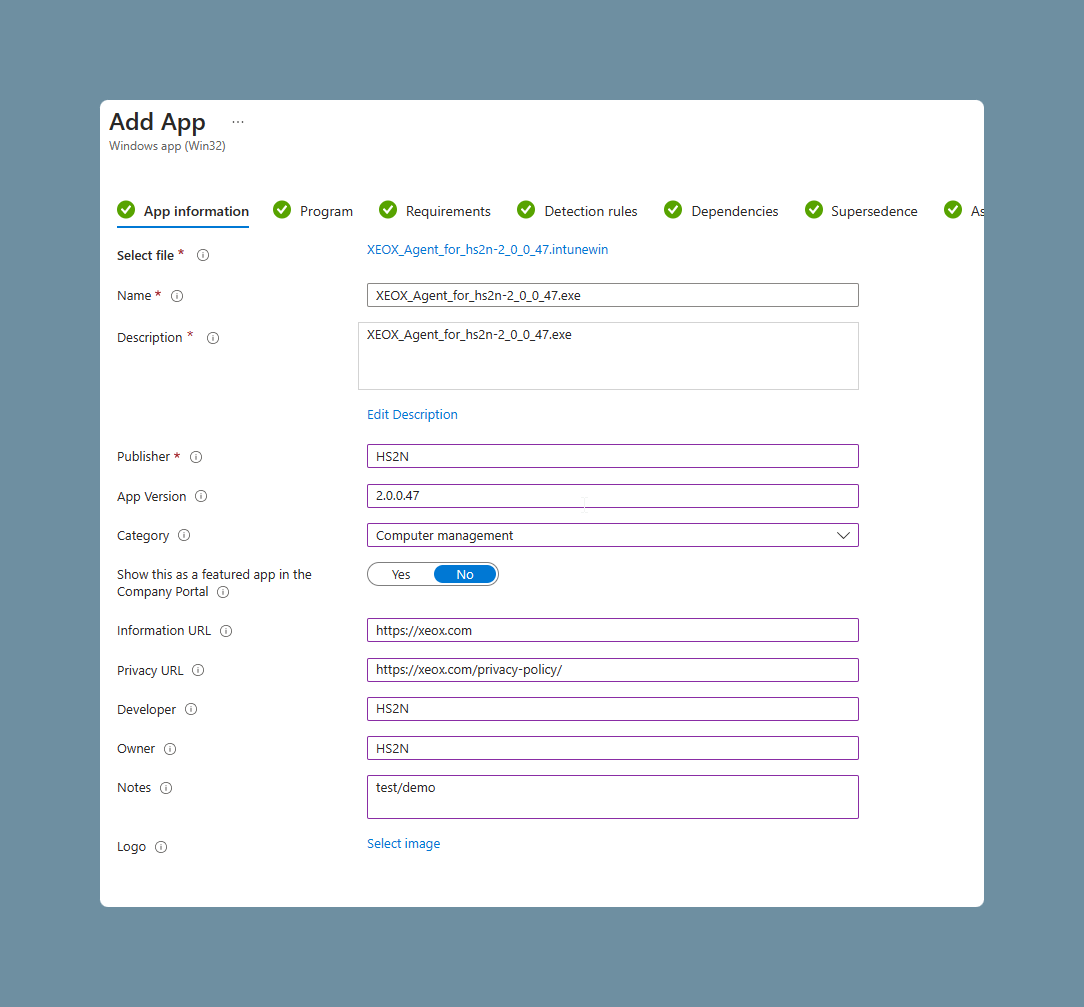1084x1007 pixels.
Task: Click the Information URL field
Action: [613, 630]
